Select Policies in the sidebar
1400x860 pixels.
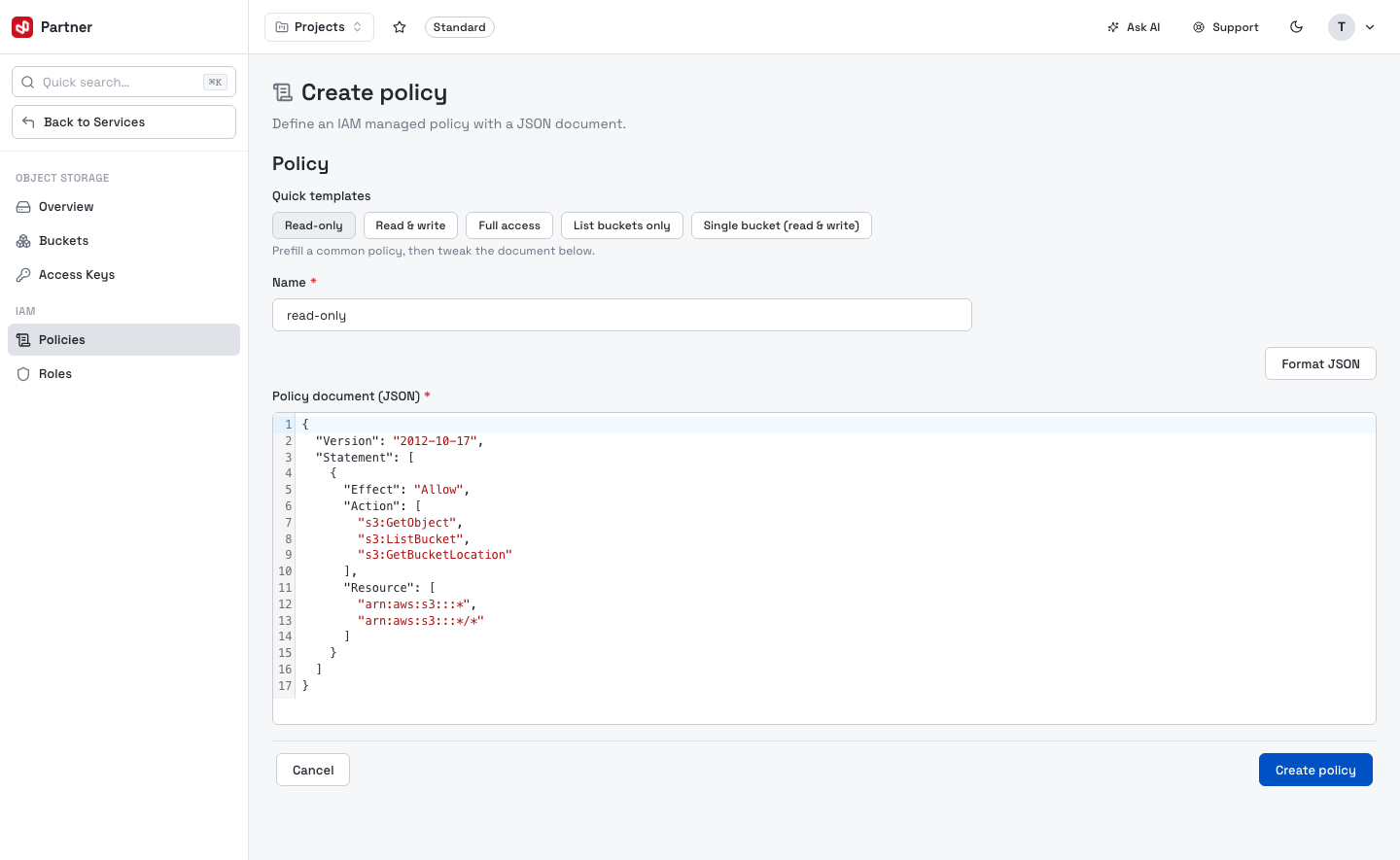[123, 340]
